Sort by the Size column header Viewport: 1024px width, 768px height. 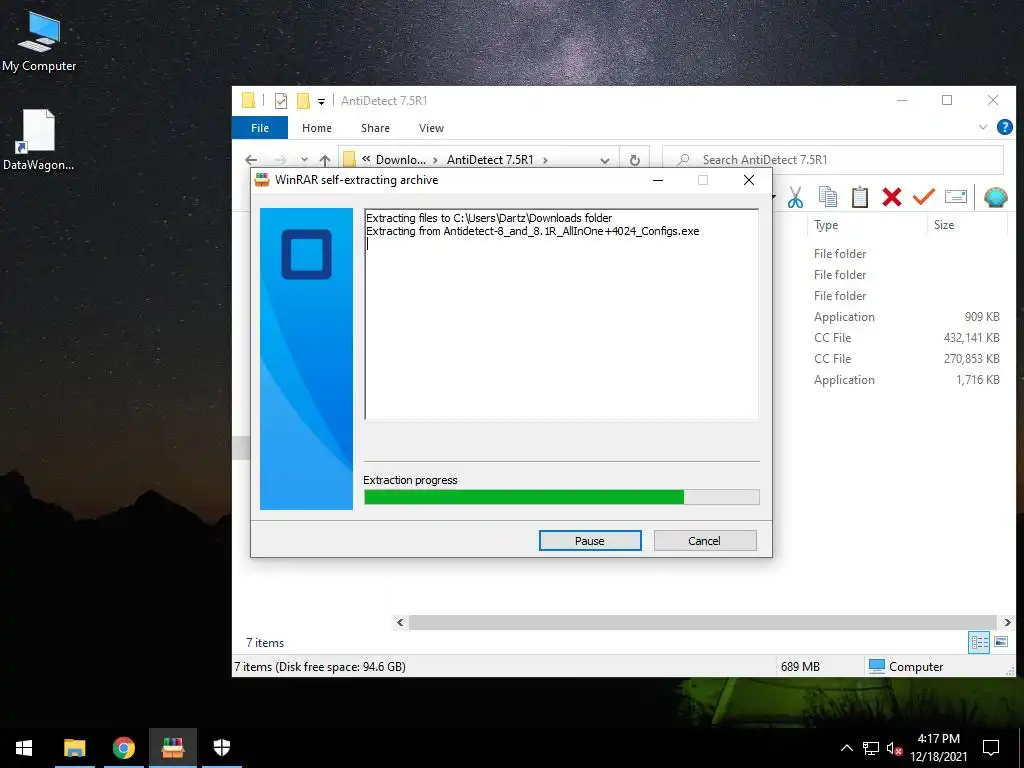pos(967,225)
